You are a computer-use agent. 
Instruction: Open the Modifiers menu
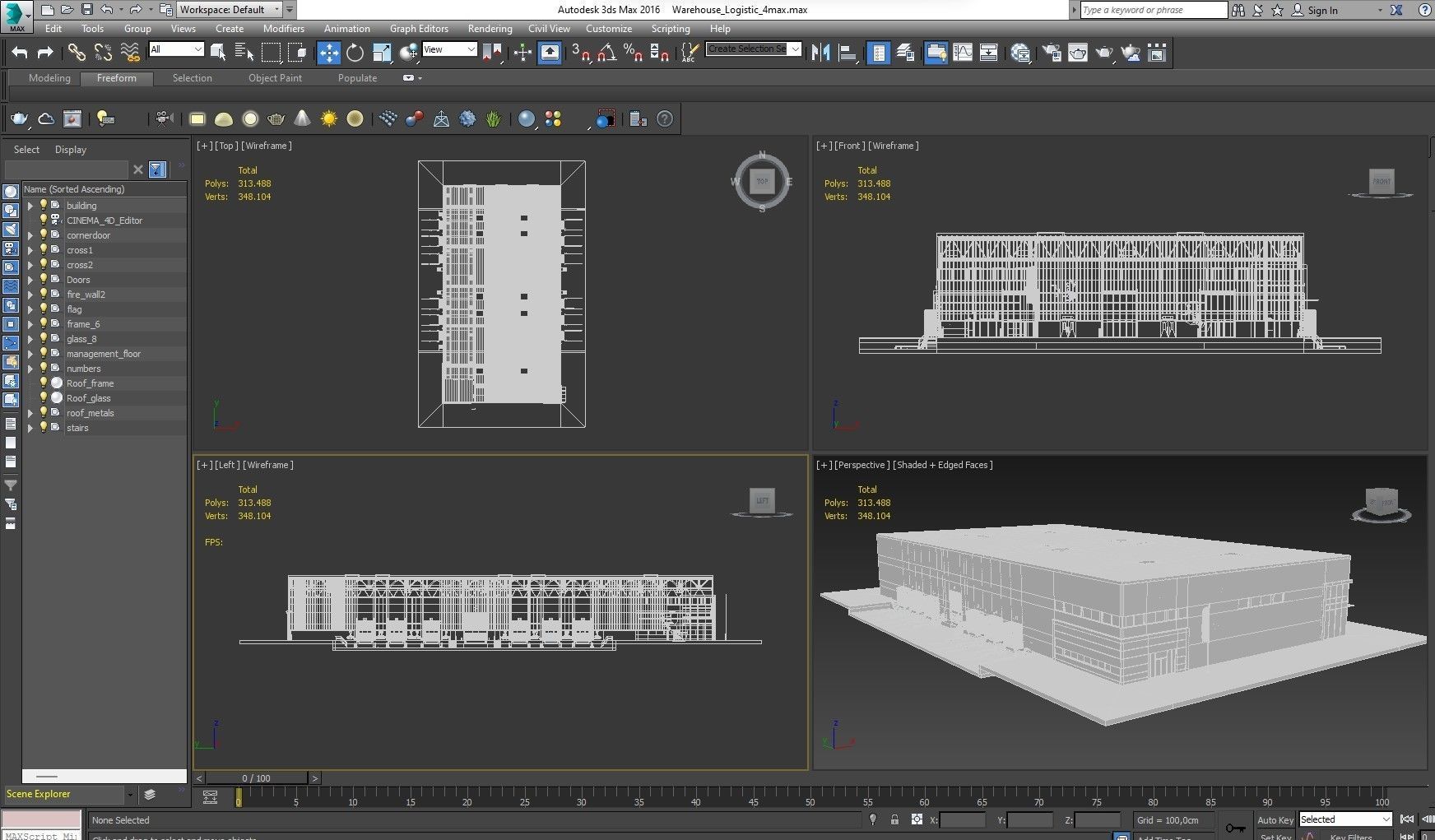tap(284, 29)
